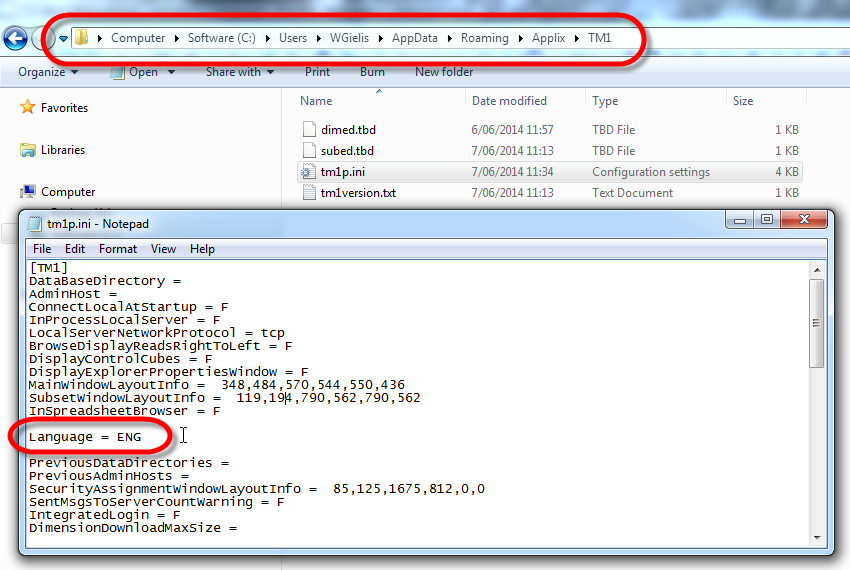
Task: Click the tm1p.ini configuration file icon
Action: point(308,172)
